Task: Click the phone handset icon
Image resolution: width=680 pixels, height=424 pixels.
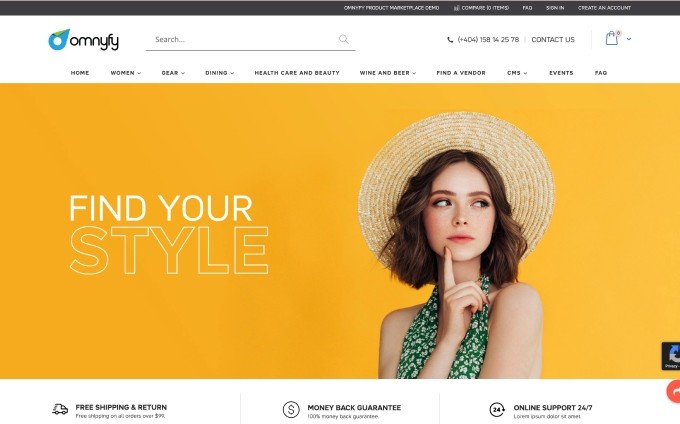Action: tap(450, 39)
